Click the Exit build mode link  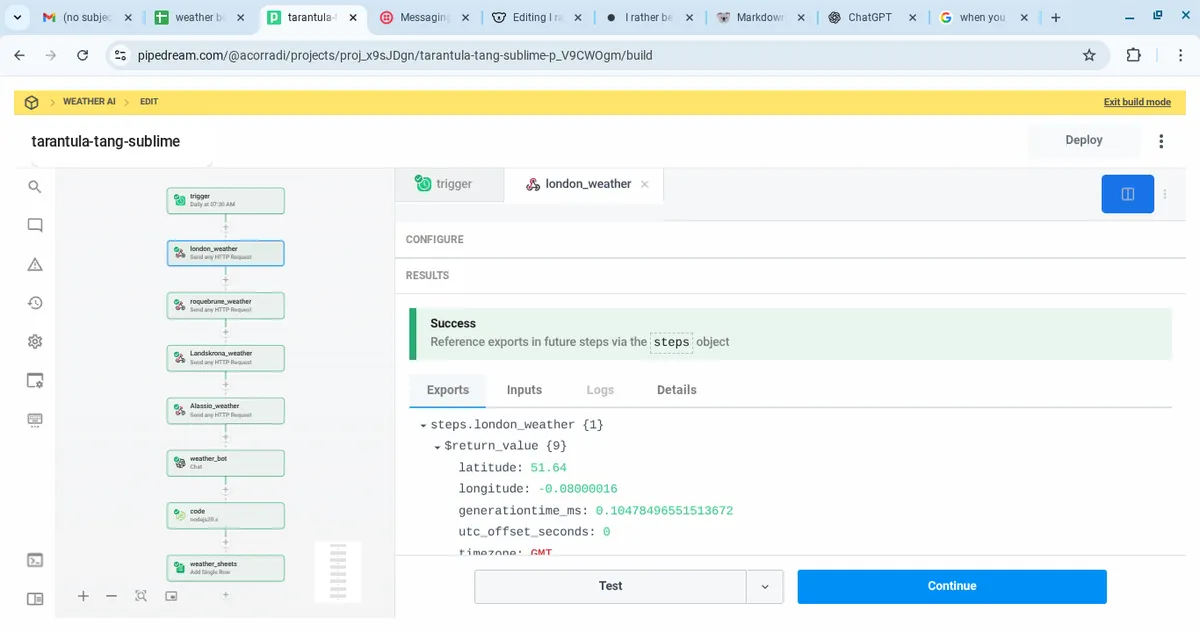pos(1136,102)
